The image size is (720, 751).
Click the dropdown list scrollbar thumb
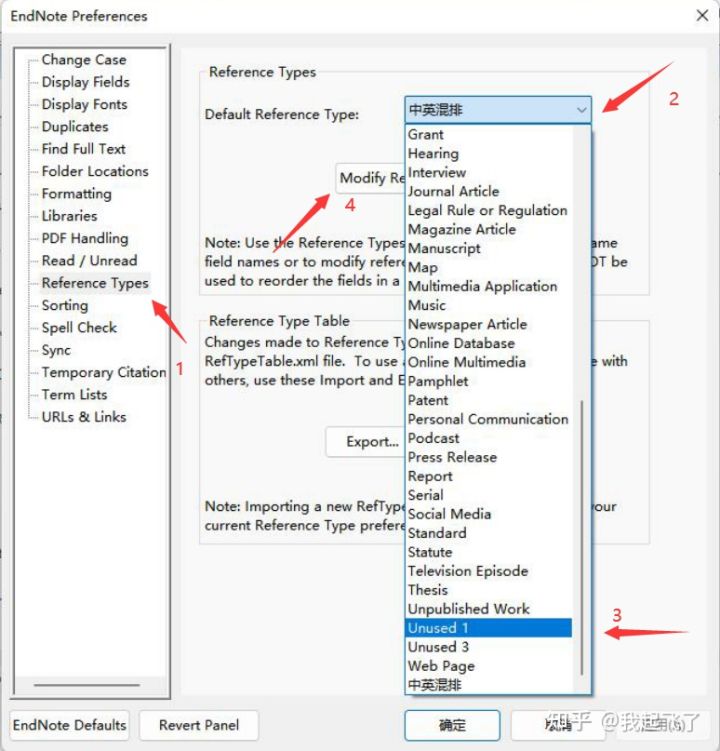(582, 537)
